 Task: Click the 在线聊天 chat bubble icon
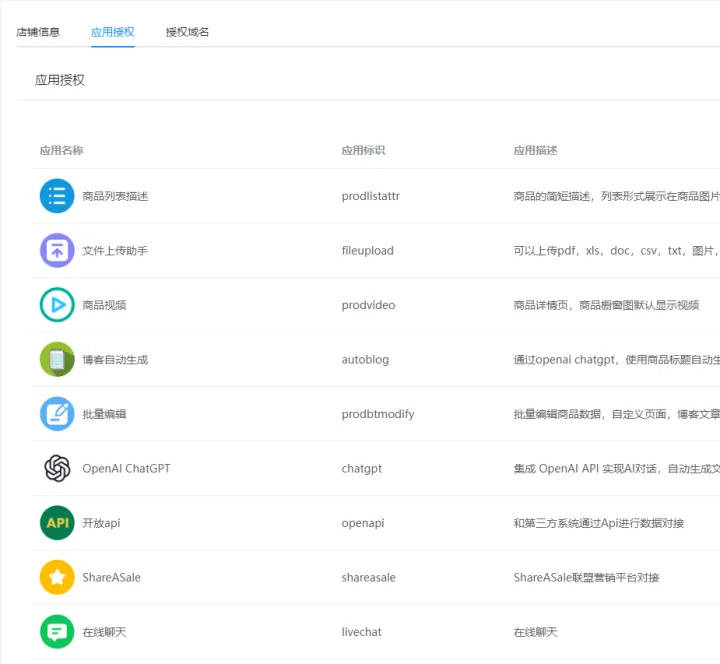click(x=57, y=632)
